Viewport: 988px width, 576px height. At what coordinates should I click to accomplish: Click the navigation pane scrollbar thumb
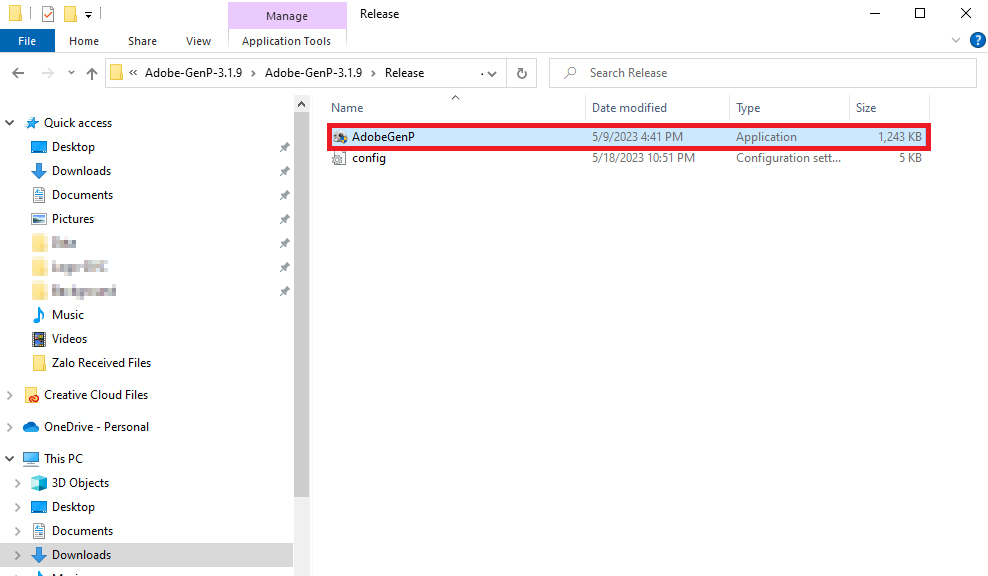301,305
